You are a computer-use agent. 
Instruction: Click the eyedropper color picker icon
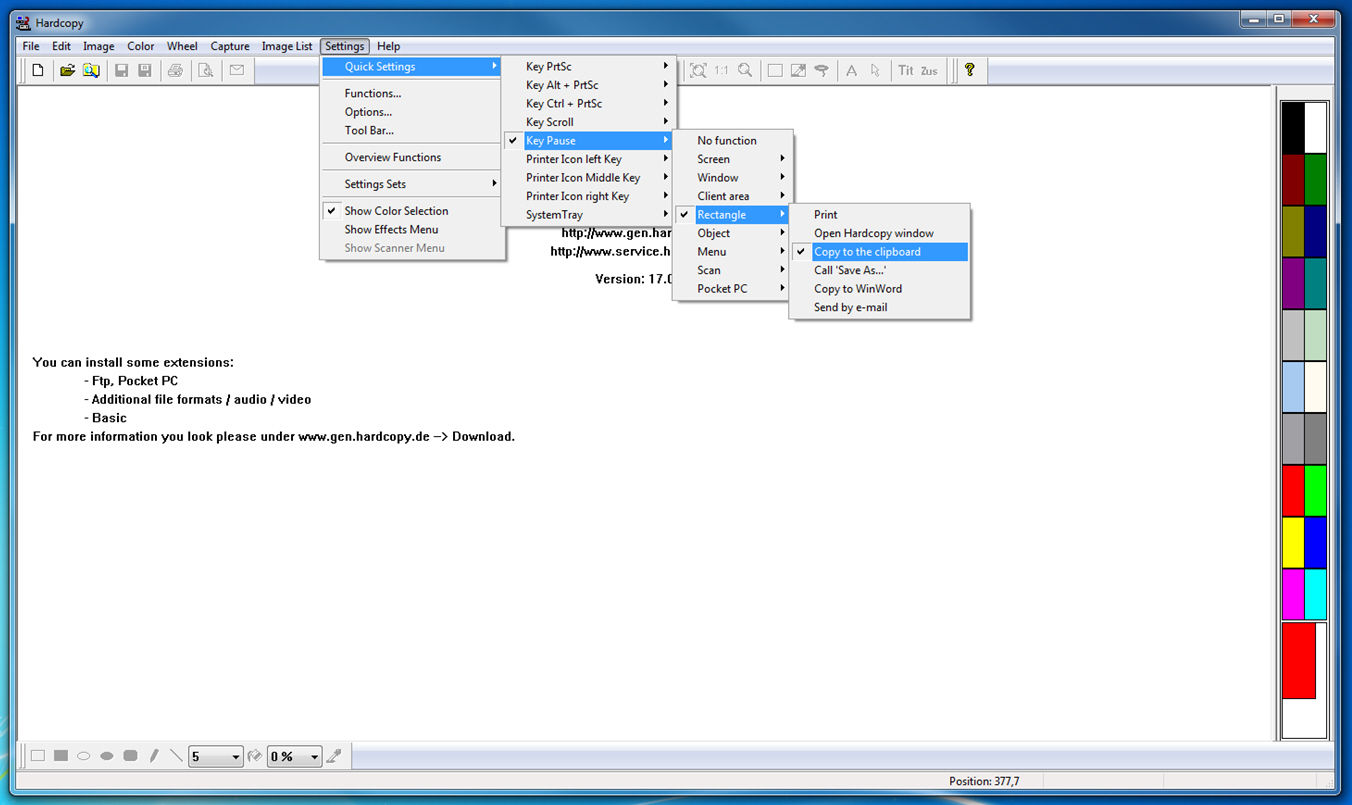pos(334,756)
